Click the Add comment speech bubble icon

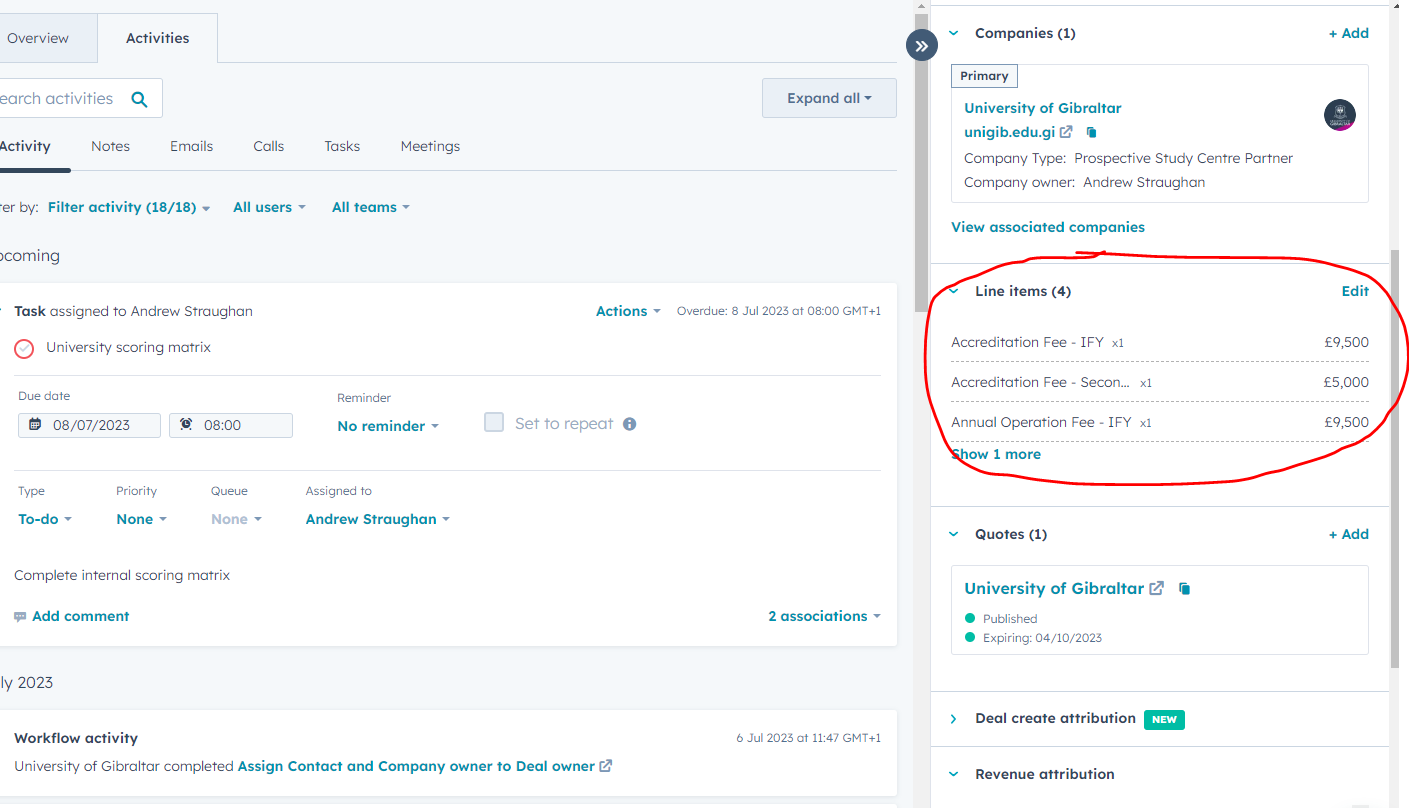[x=20, y=617]
